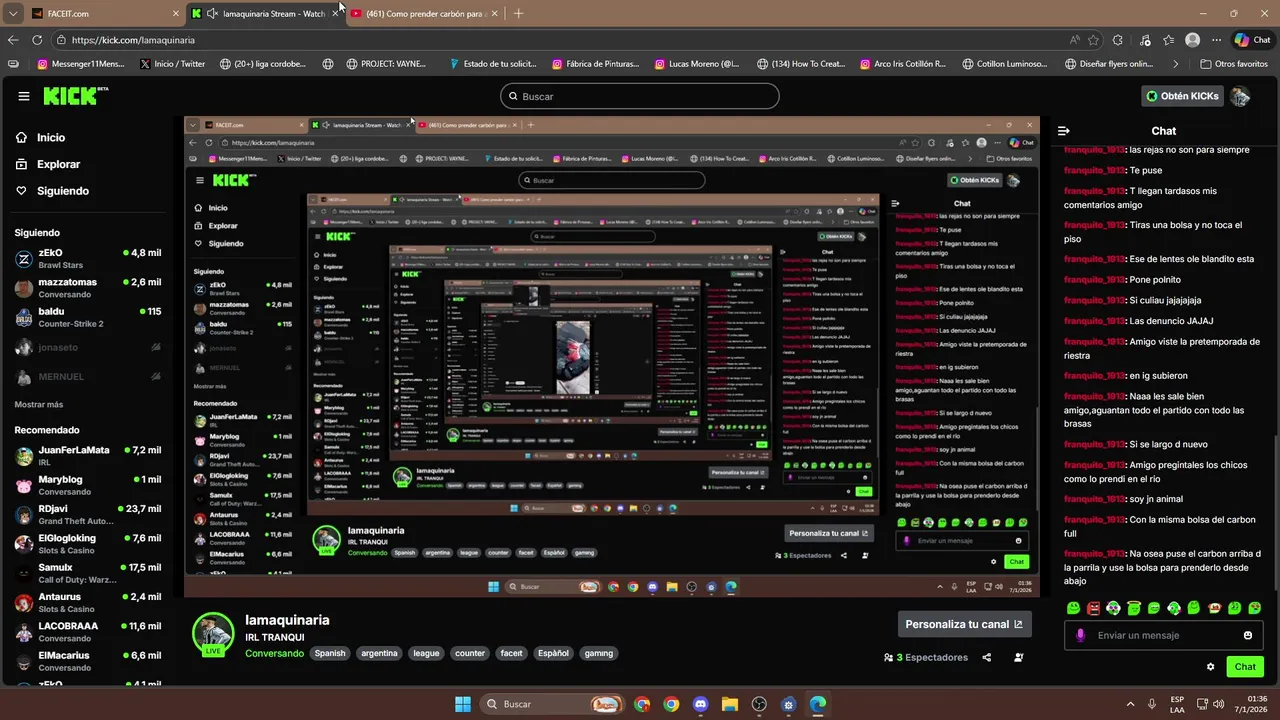Screen dimensions: 1280x720
Task: Open the emoji picker in chat input
Action: click(x=1248, y=635)
